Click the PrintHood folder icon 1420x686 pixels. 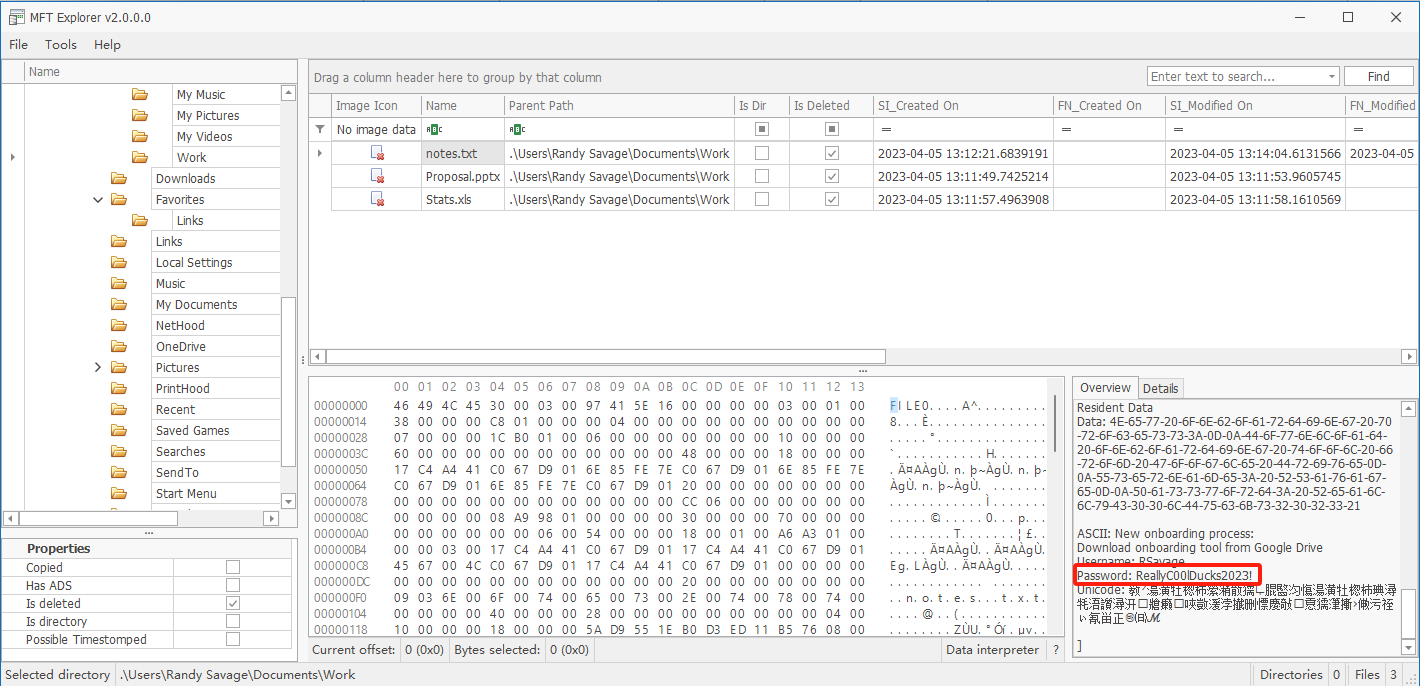(119, 389)
